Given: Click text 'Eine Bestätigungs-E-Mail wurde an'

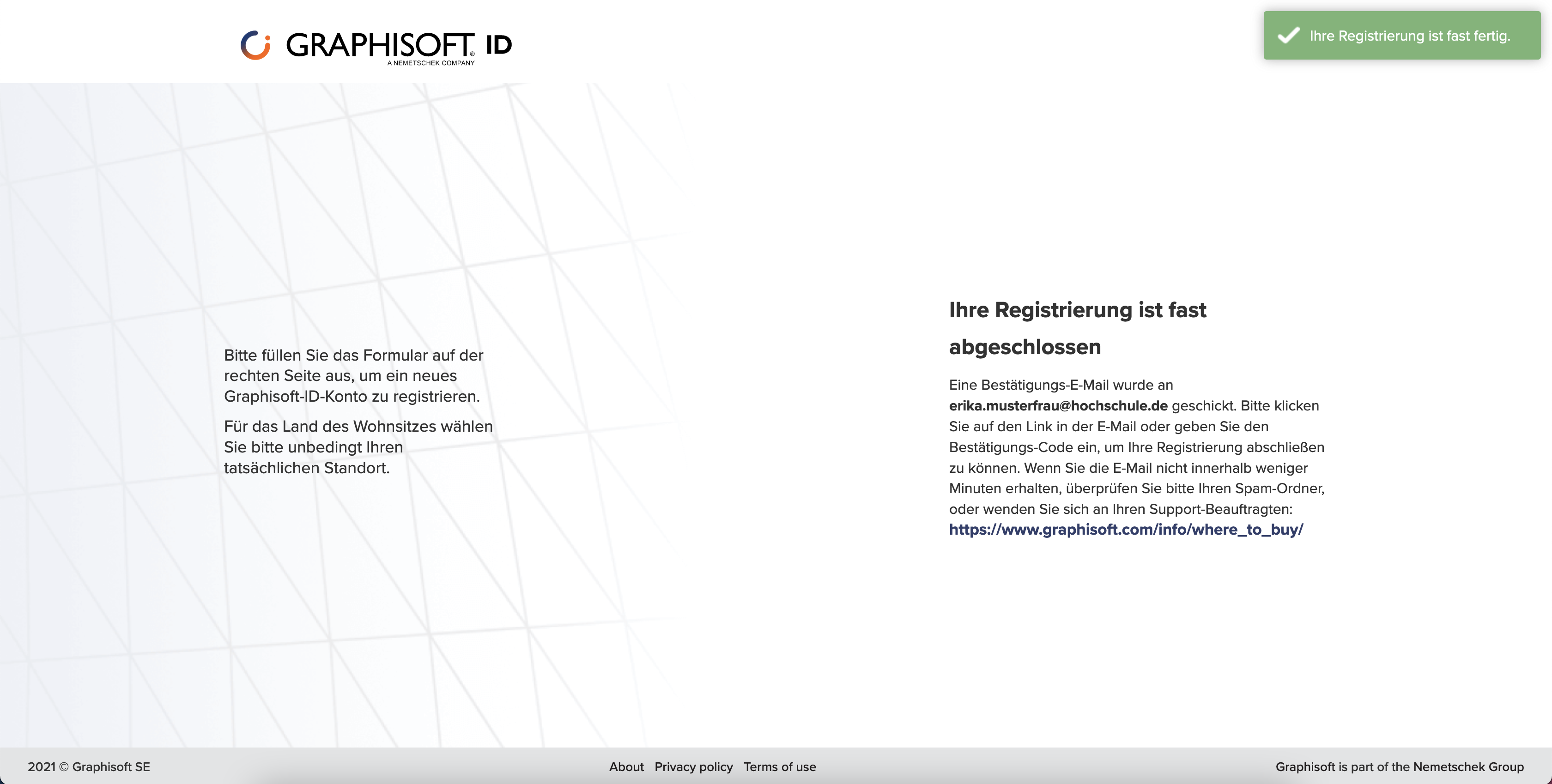Looking at the screenshot, I should tap(1061, 385).
